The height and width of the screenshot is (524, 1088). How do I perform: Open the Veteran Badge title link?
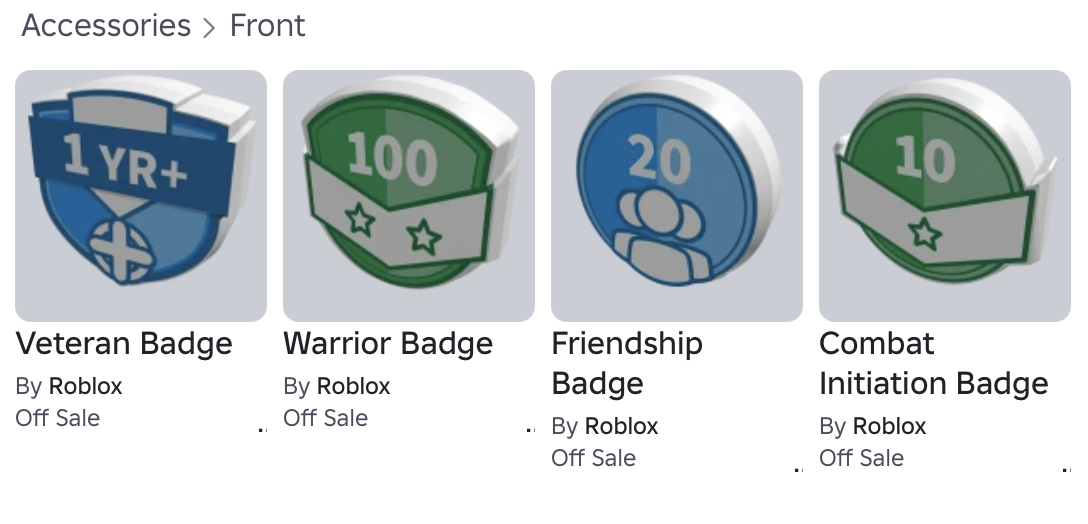[x=124, y=344]
